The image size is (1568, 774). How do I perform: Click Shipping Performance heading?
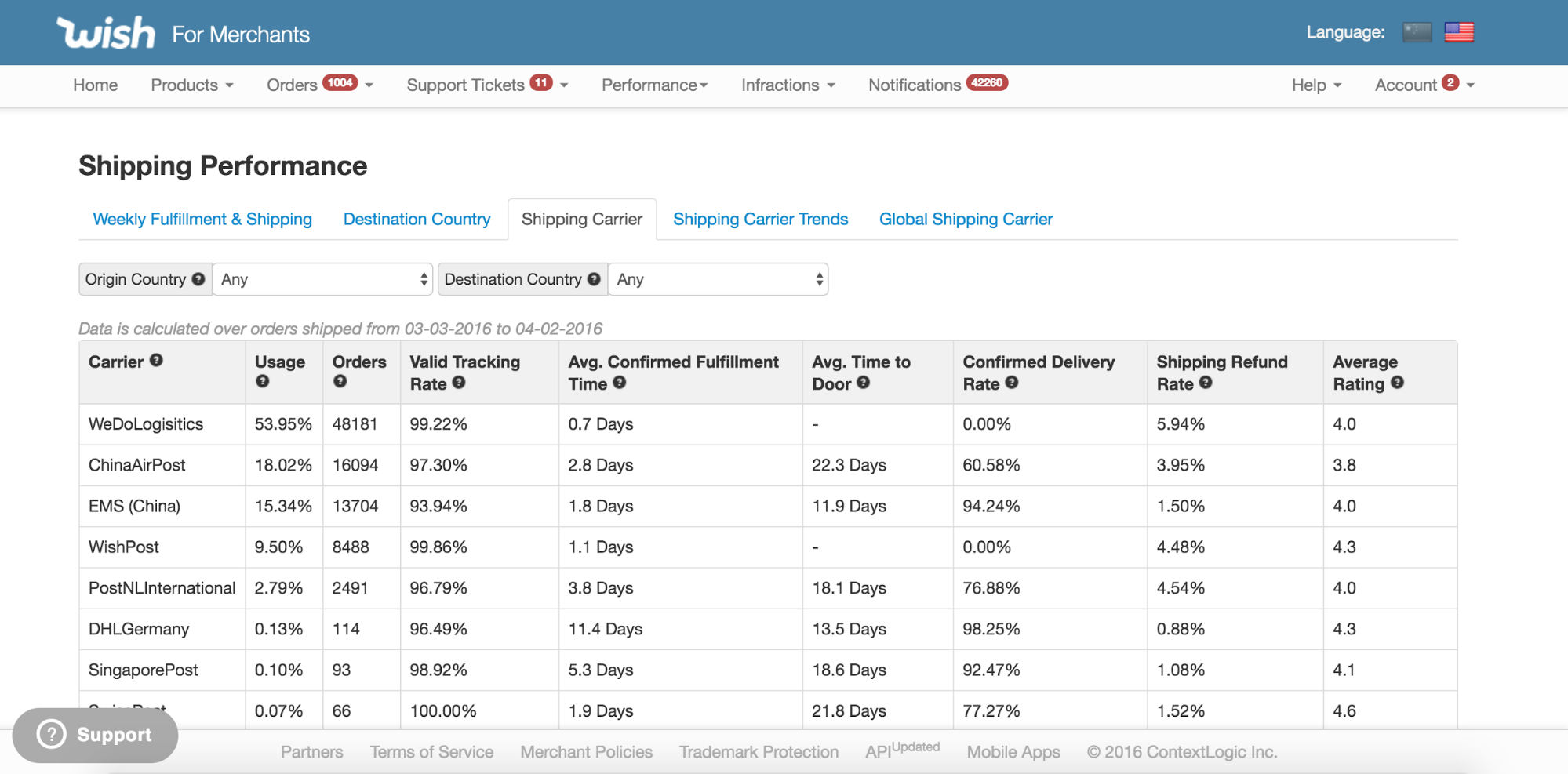click(223, 165)
